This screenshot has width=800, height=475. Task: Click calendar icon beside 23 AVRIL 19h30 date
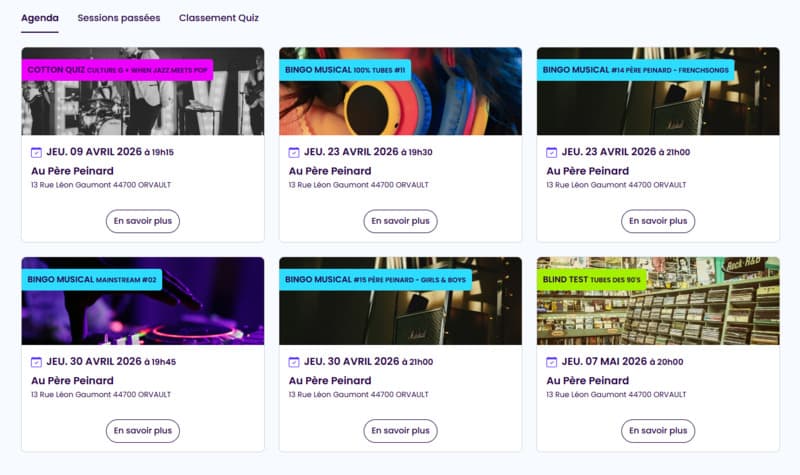point(294,153)
